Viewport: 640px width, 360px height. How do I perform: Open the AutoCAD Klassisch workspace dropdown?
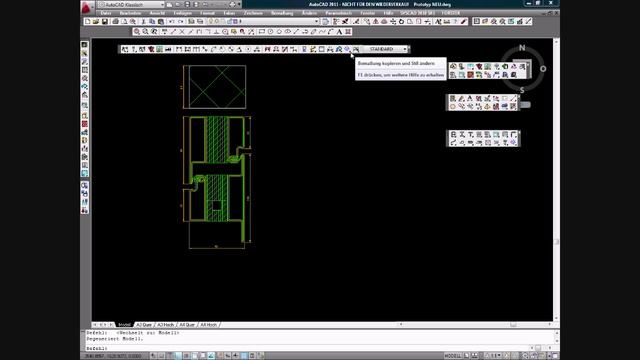click(x=131, y=4)
